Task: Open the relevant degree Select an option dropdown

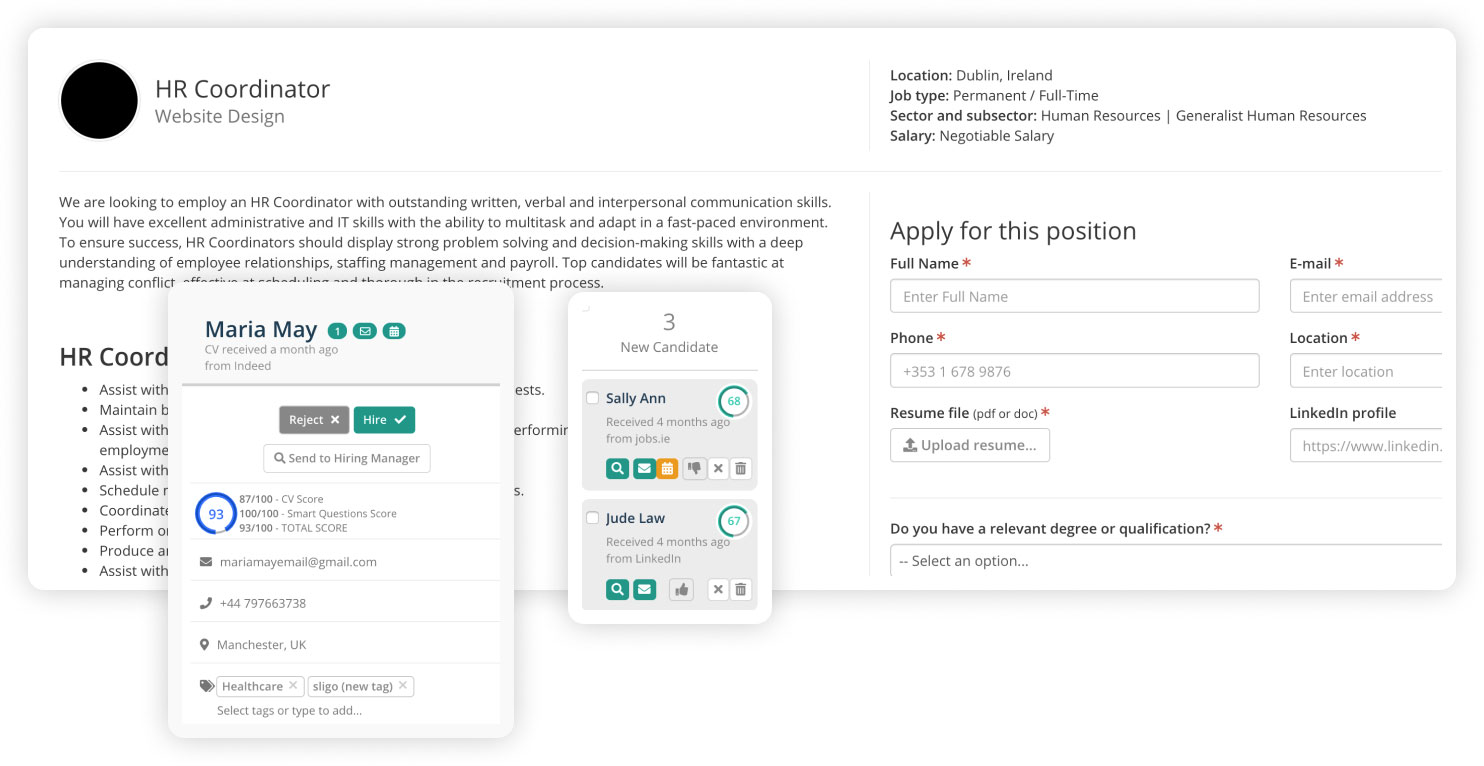Action: (x=1166, y=561)
